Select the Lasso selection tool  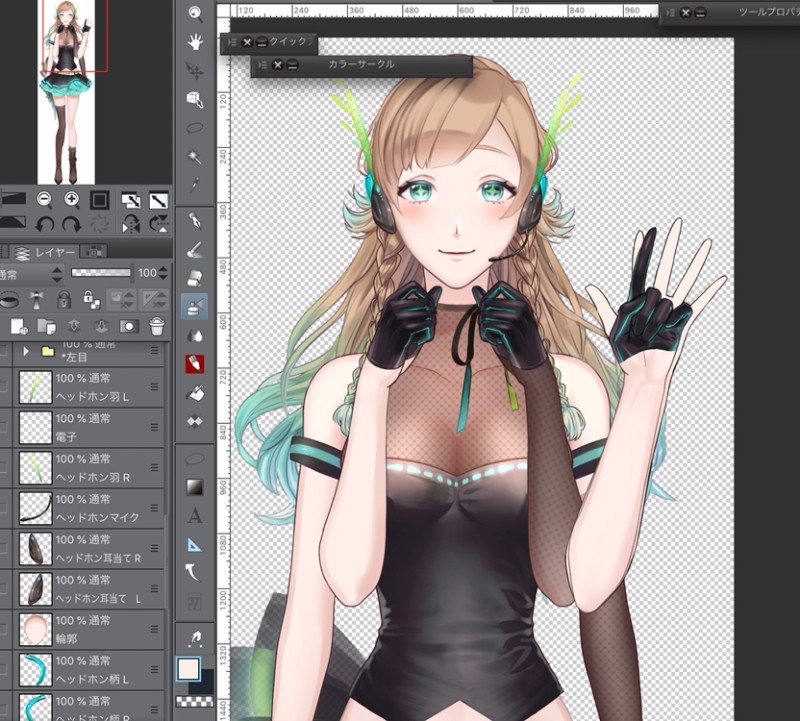194,128
